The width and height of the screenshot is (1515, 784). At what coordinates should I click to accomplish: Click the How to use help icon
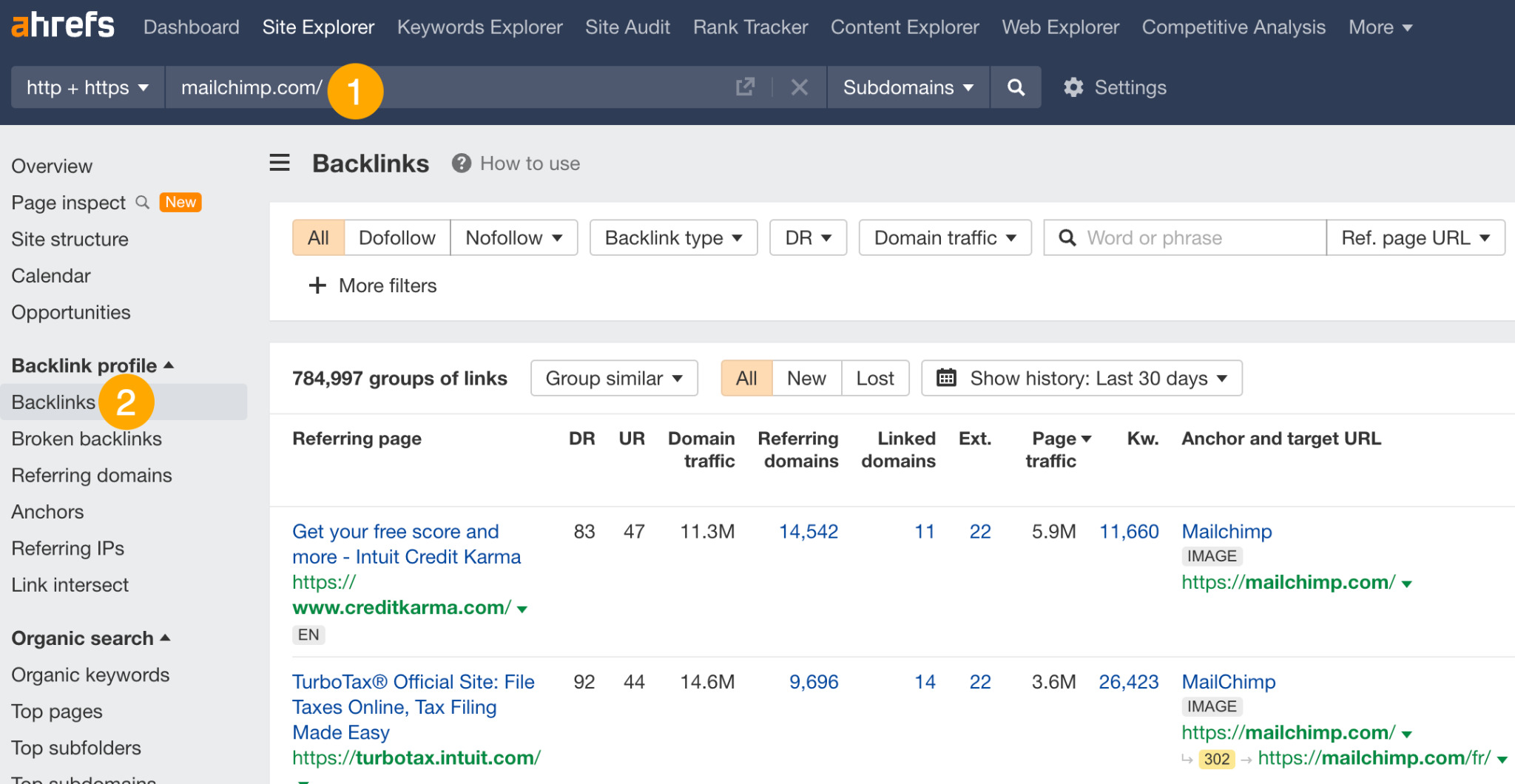click(x=460, y=163)
